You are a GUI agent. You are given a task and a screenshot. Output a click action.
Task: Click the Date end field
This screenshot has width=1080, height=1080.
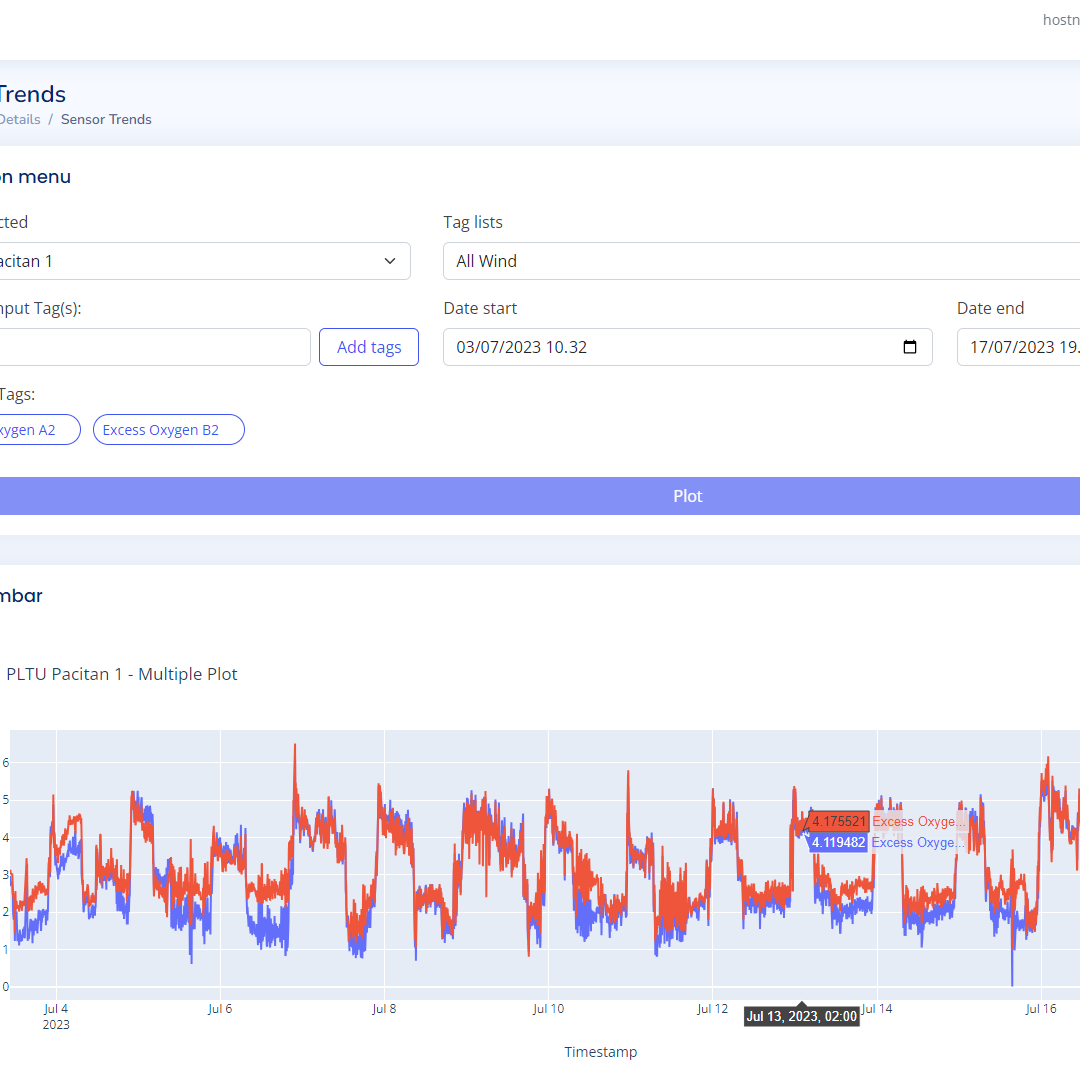1017,347
